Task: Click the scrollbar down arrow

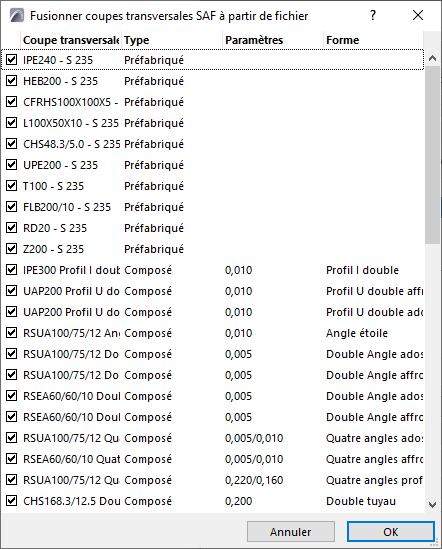Action: 433,505
